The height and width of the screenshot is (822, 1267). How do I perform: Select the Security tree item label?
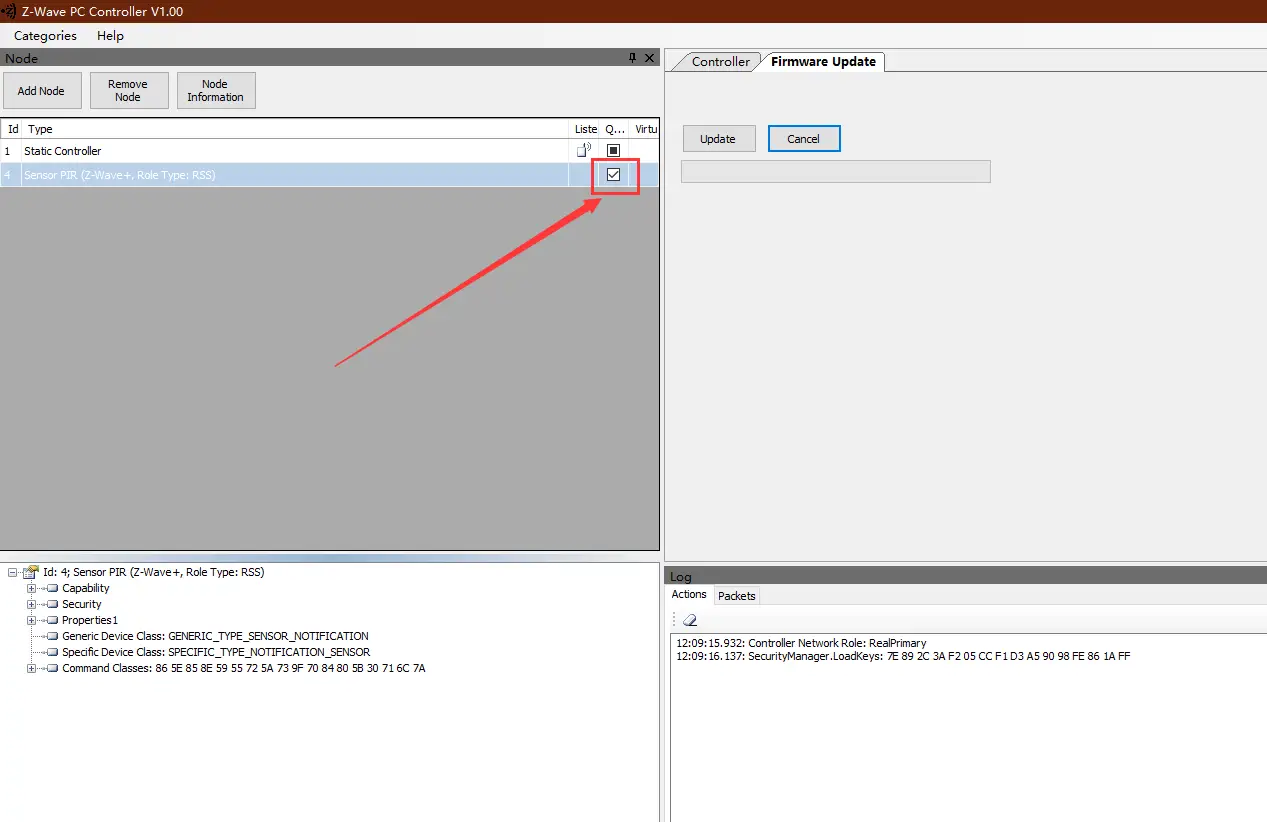[x=82, y=604]
